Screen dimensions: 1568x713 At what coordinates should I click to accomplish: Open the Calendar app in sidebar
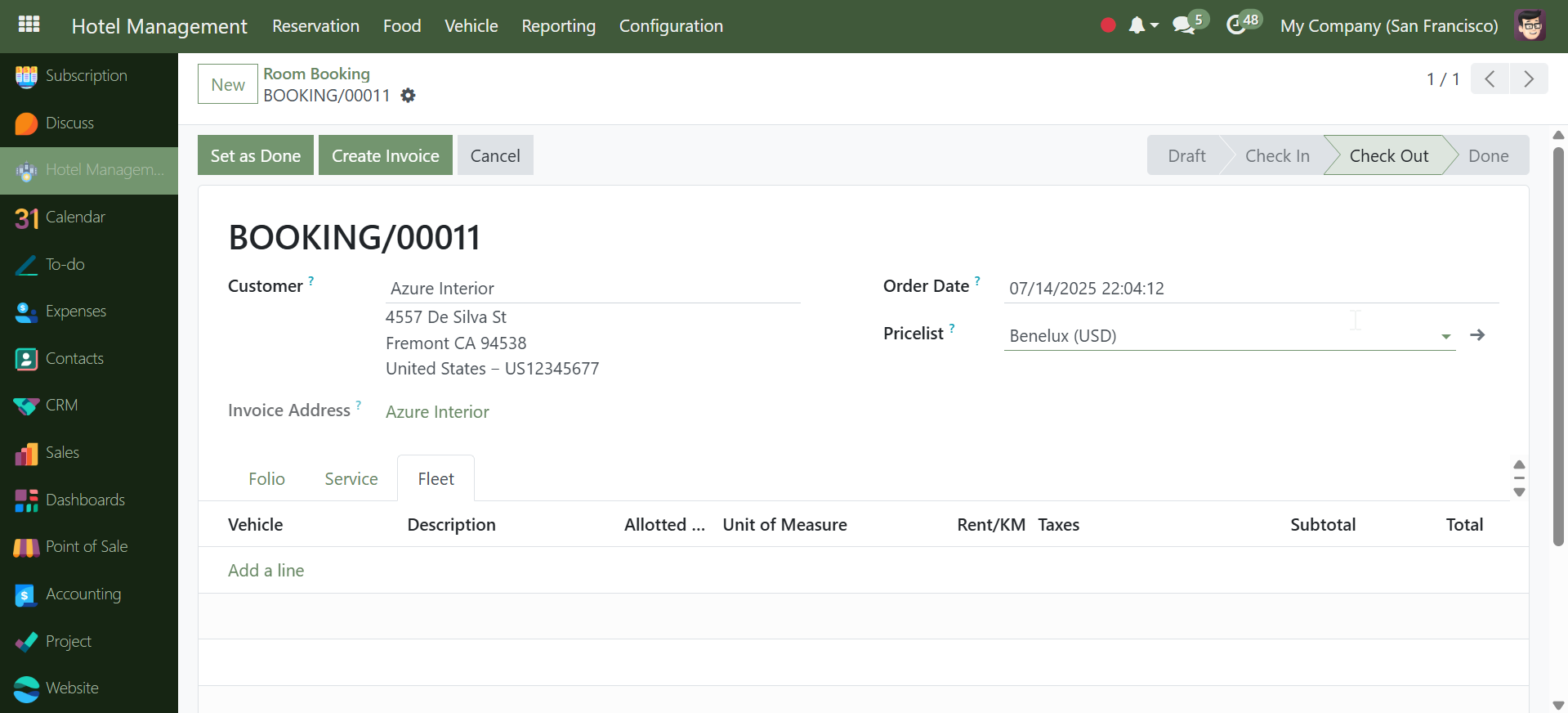click(75, 217)
